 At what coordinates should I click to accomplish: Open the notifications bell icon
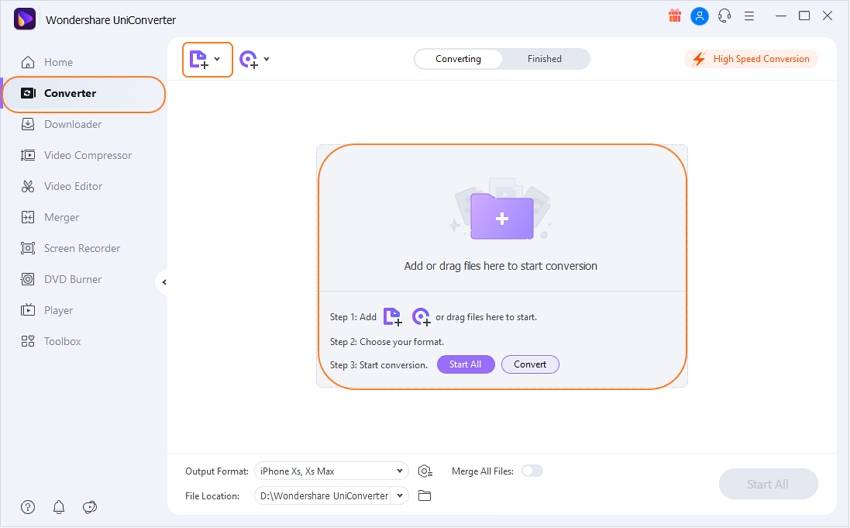[x=59, y=507]
